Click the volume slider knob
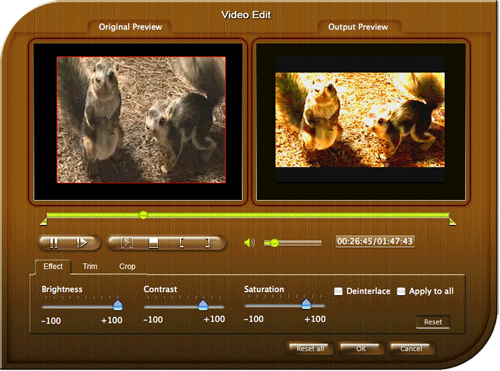Viewport: 500px width, 371px height. click(274, 243)
